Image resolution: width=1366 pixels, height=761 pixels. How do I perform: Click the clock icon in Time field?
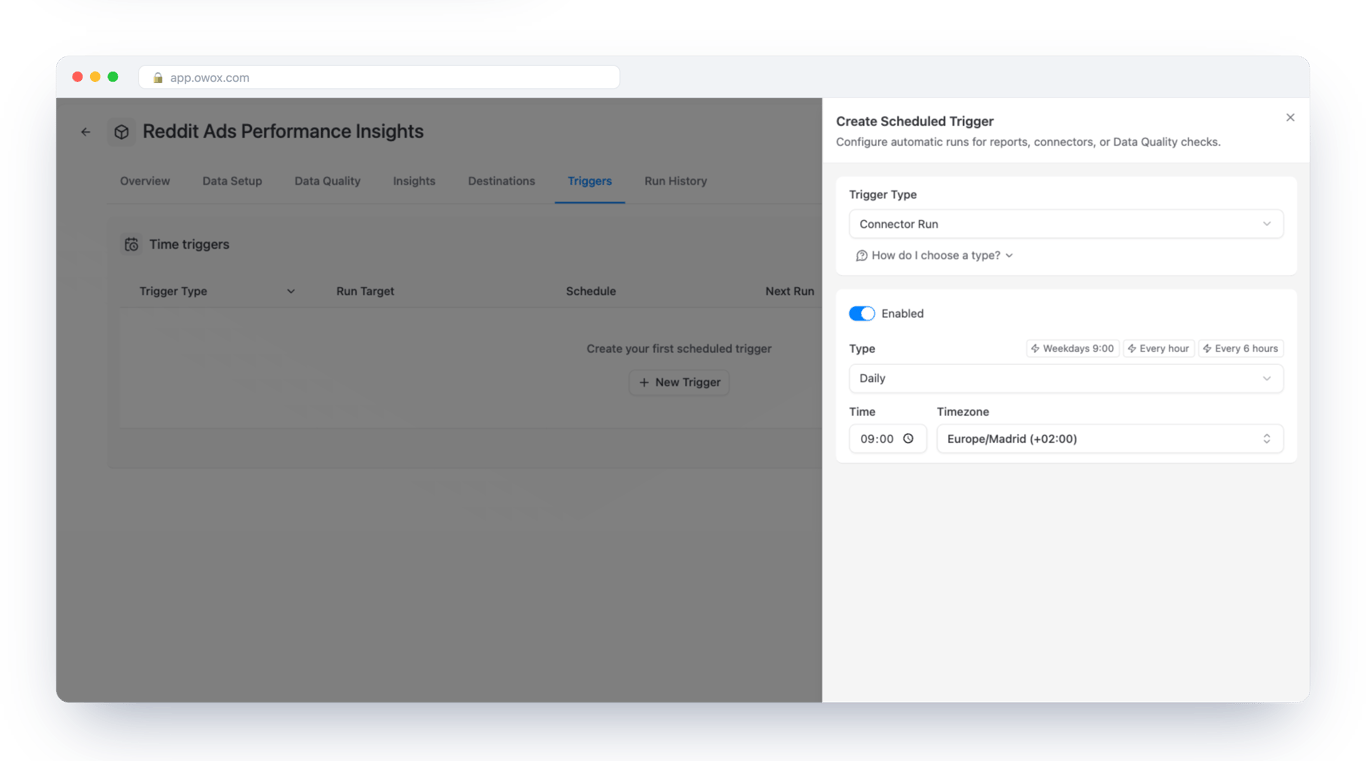(908, 439)
